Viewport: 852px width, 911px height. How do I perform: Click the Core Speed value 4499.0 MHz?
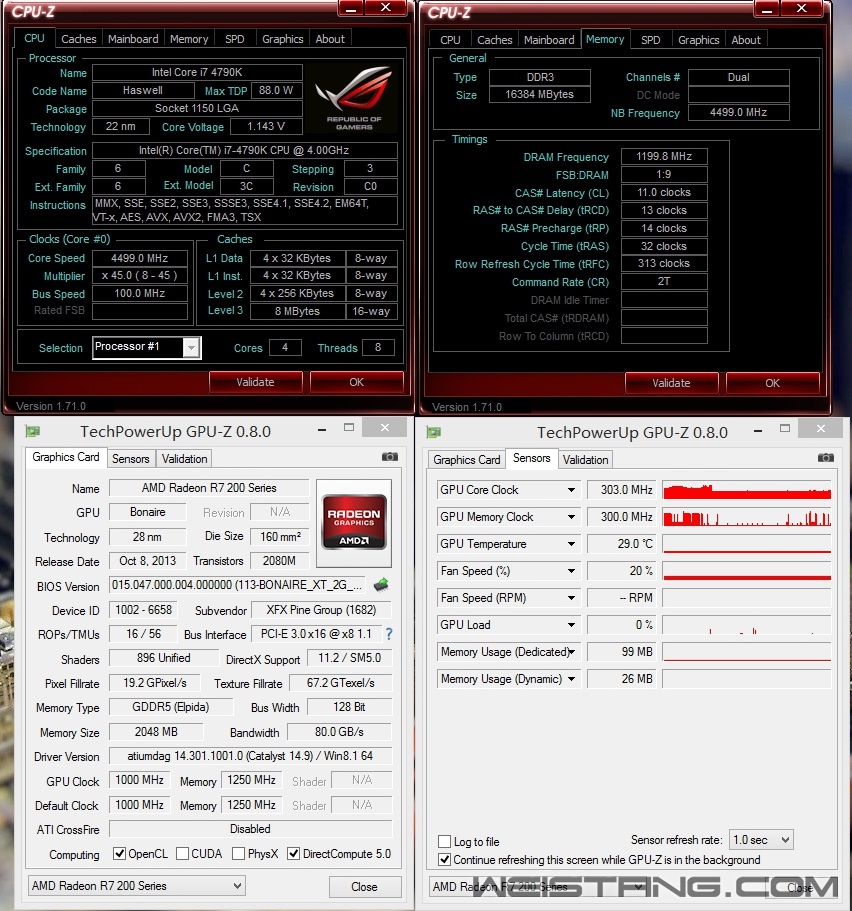point(139,258)
